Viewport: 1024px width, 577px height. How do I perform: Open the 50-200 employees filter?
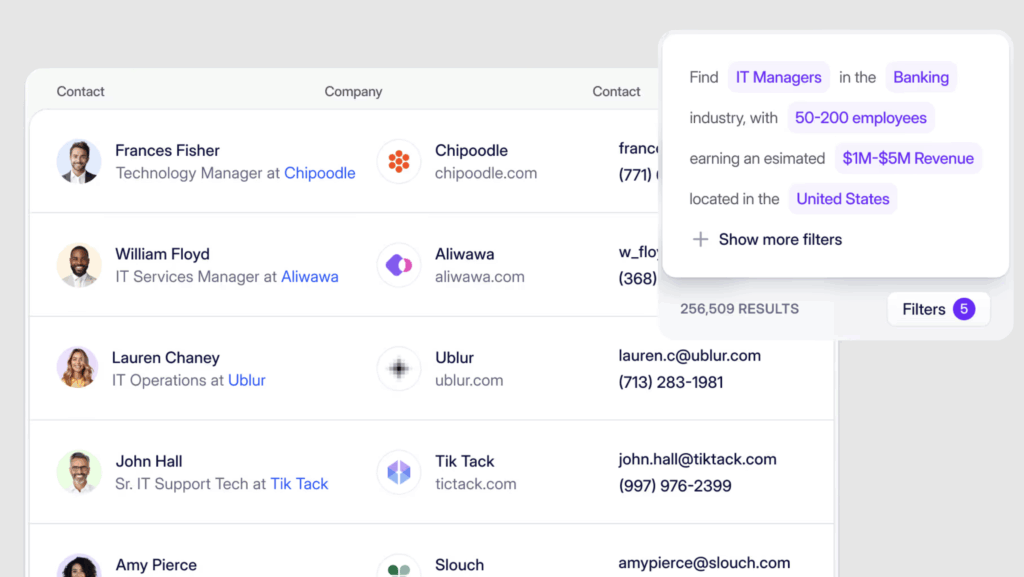click(x=861, y=117)
